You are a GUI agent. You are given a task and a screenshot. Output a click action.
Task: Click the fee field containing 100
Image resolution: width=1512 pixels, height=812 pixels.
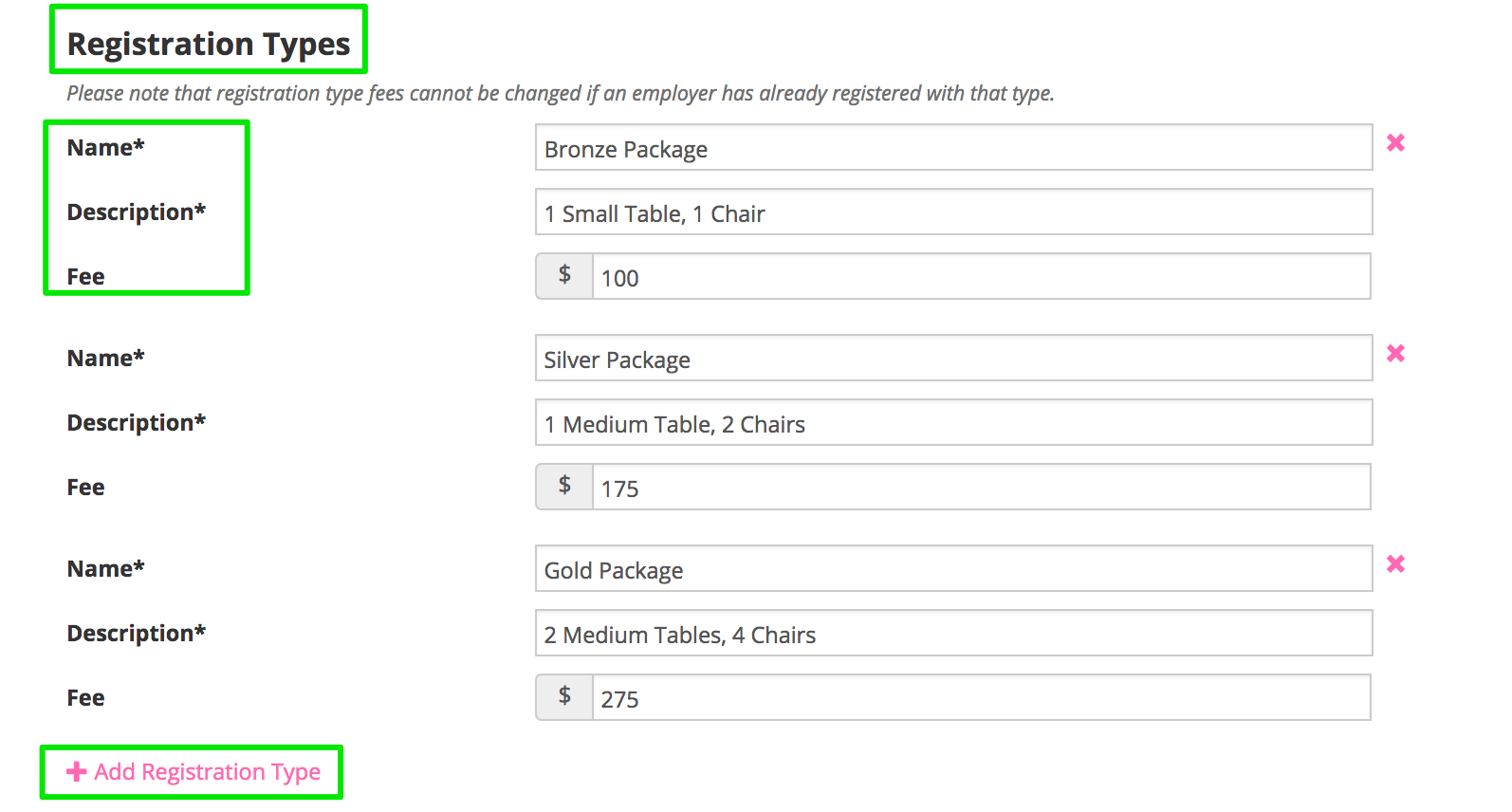click(x=981, y=277)
